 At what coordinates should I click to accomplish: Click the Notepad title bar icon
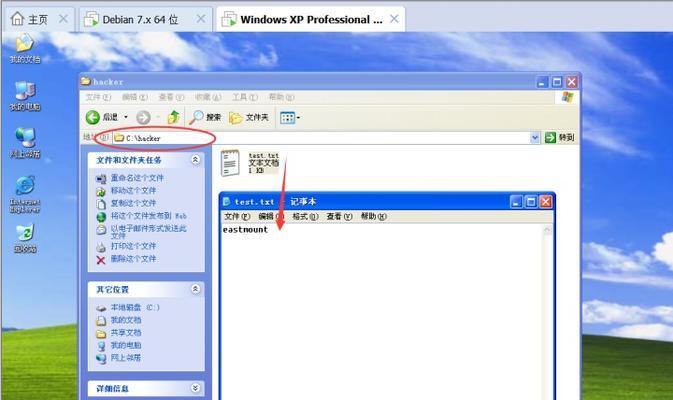click(227, 201)
